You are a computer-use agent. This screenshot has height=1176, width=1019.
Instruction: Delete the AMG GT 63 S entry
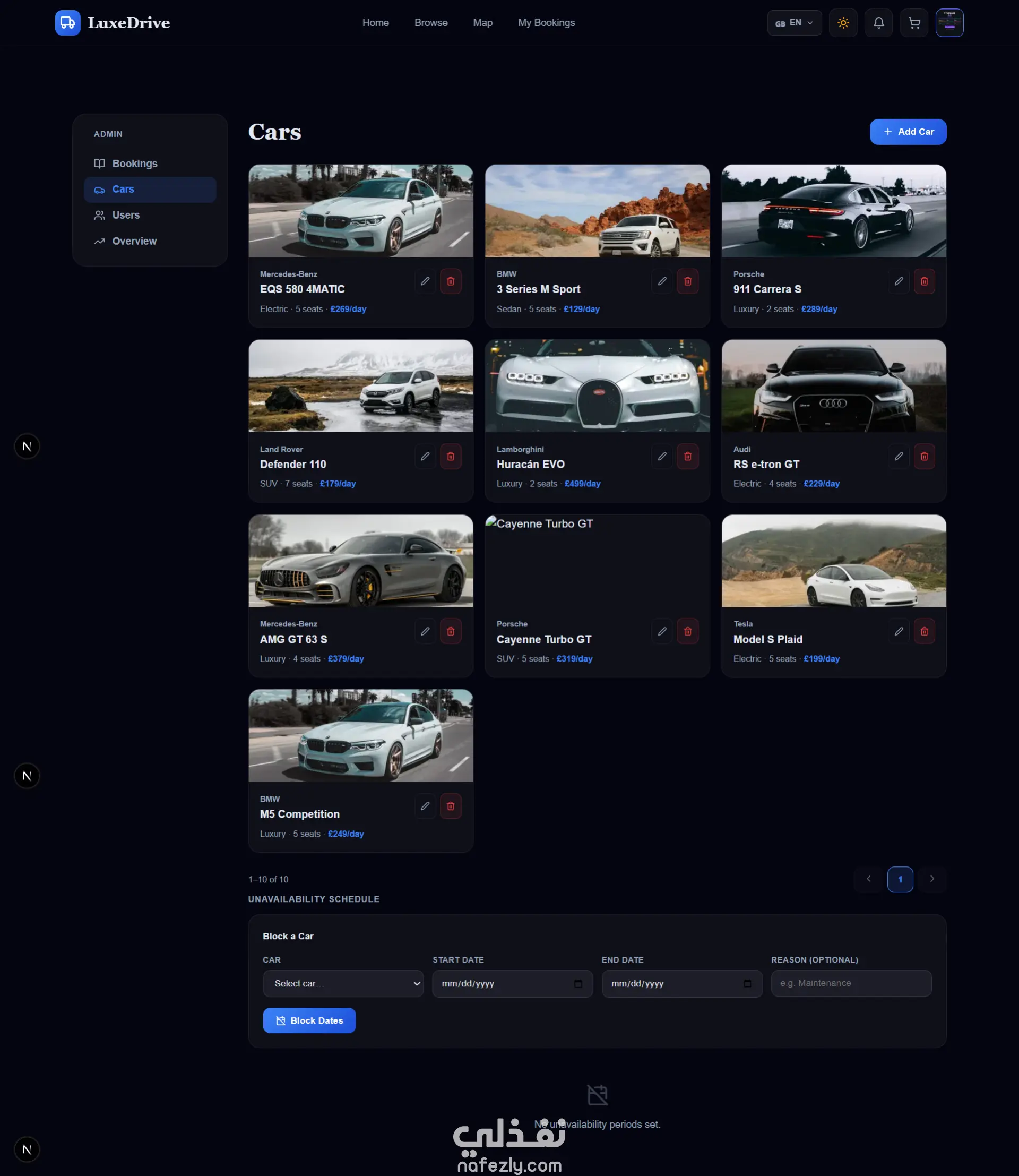[451, 631]
